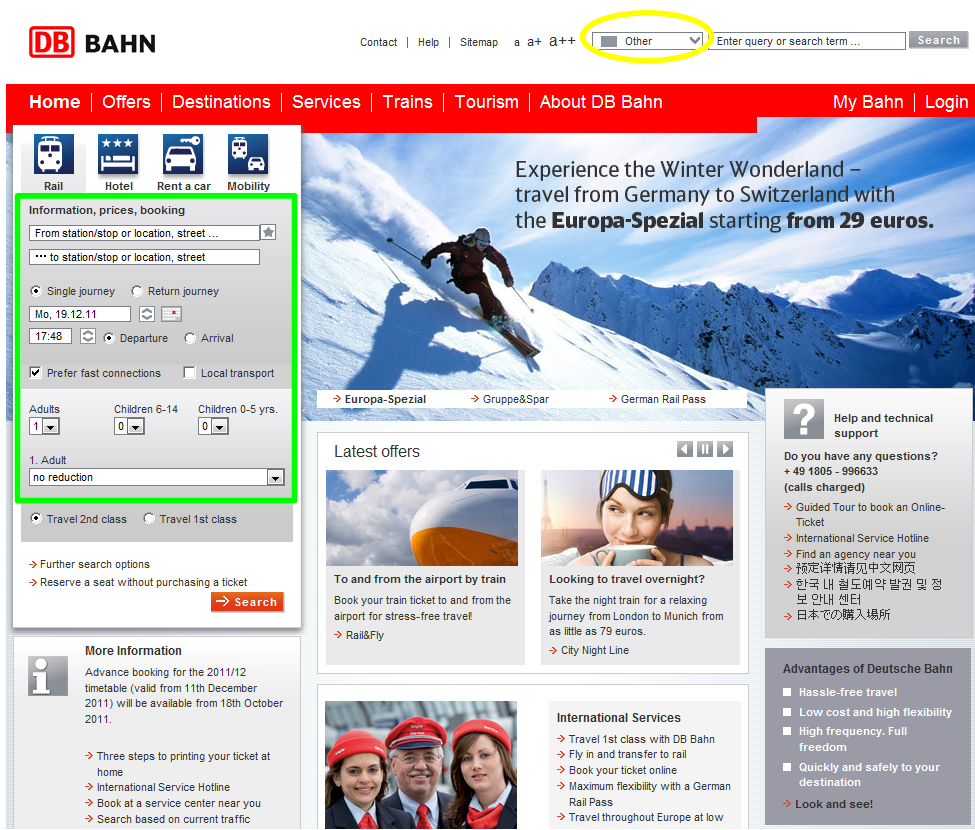Viewport: 975px width, 830px height.
Task: Open Further search options
Action: 95,564
